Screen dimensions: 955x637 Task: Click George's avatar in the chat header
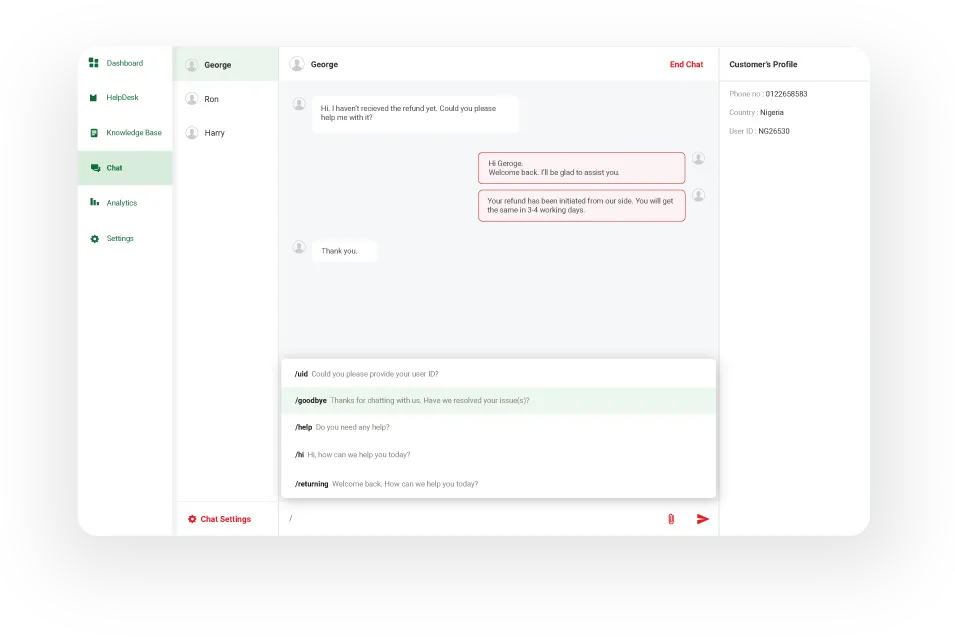(x=295, y=63)
